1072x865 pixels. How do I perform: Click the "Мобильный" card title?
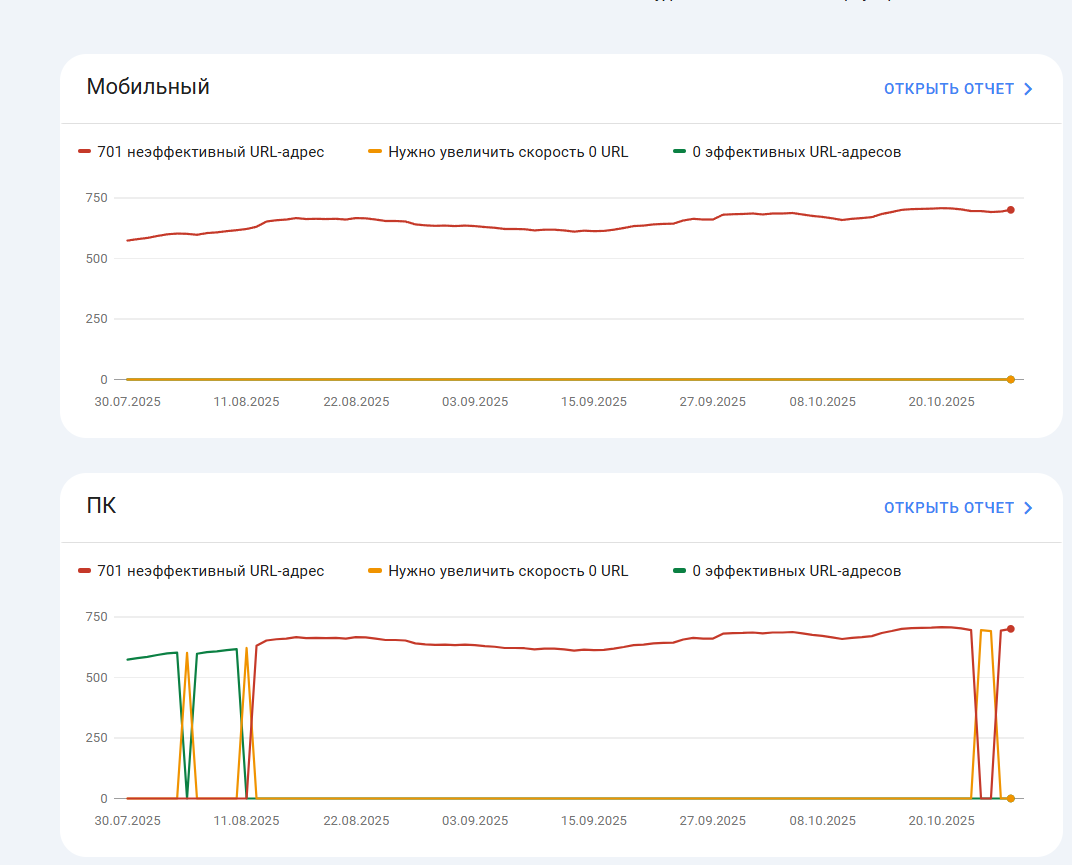point(148,87)
